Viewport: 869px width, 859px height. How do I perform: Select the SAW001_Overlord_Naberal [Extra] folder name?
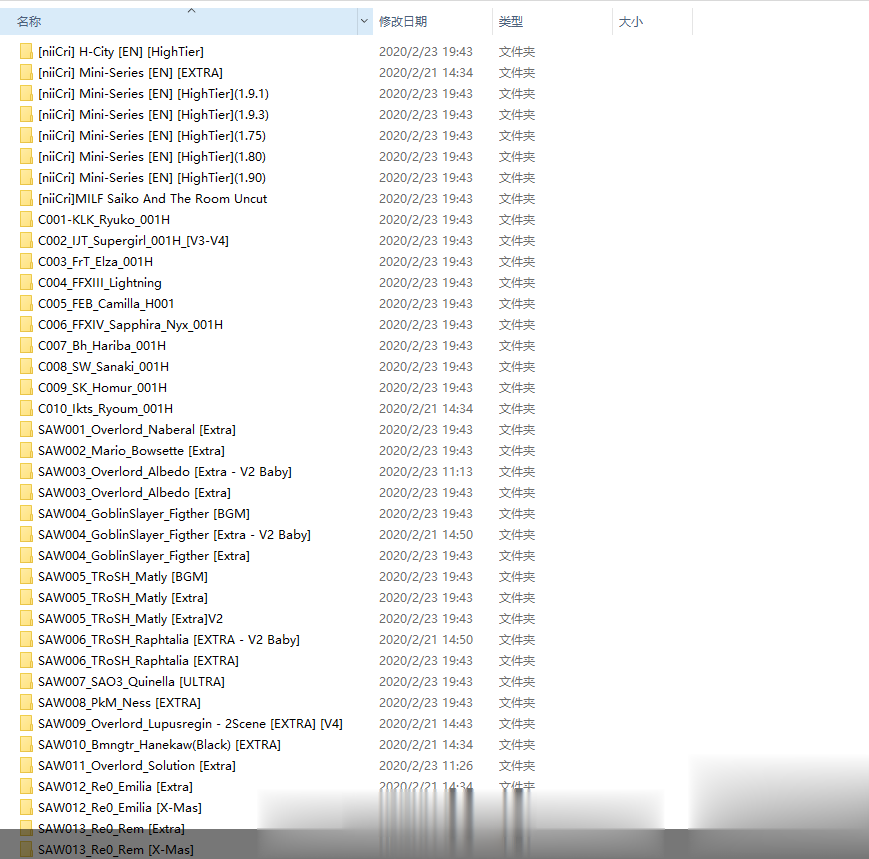click(x=137, y=430)
